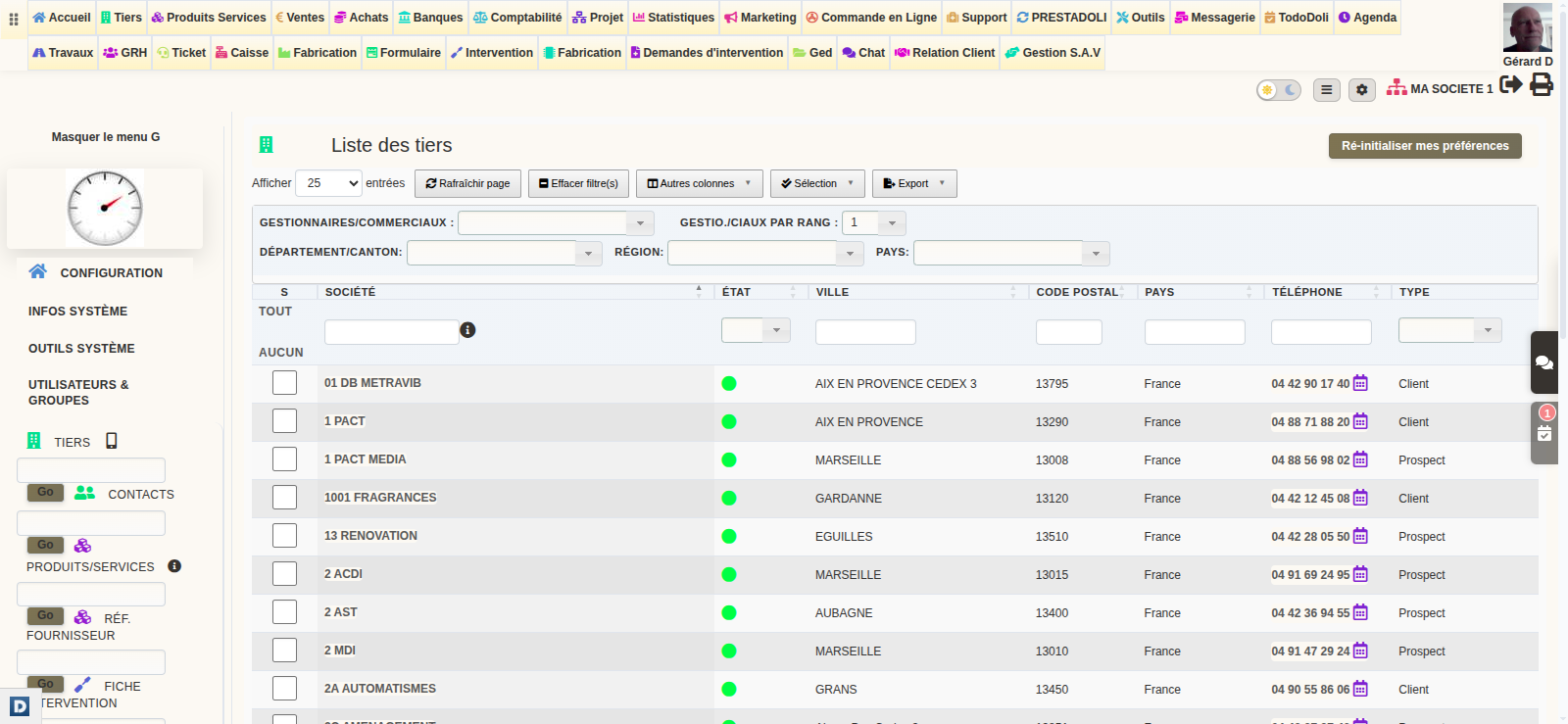The image size is (1568, 724).
Task: Click the purple cubes icon above Produits/Services
Action: point(82,545)
